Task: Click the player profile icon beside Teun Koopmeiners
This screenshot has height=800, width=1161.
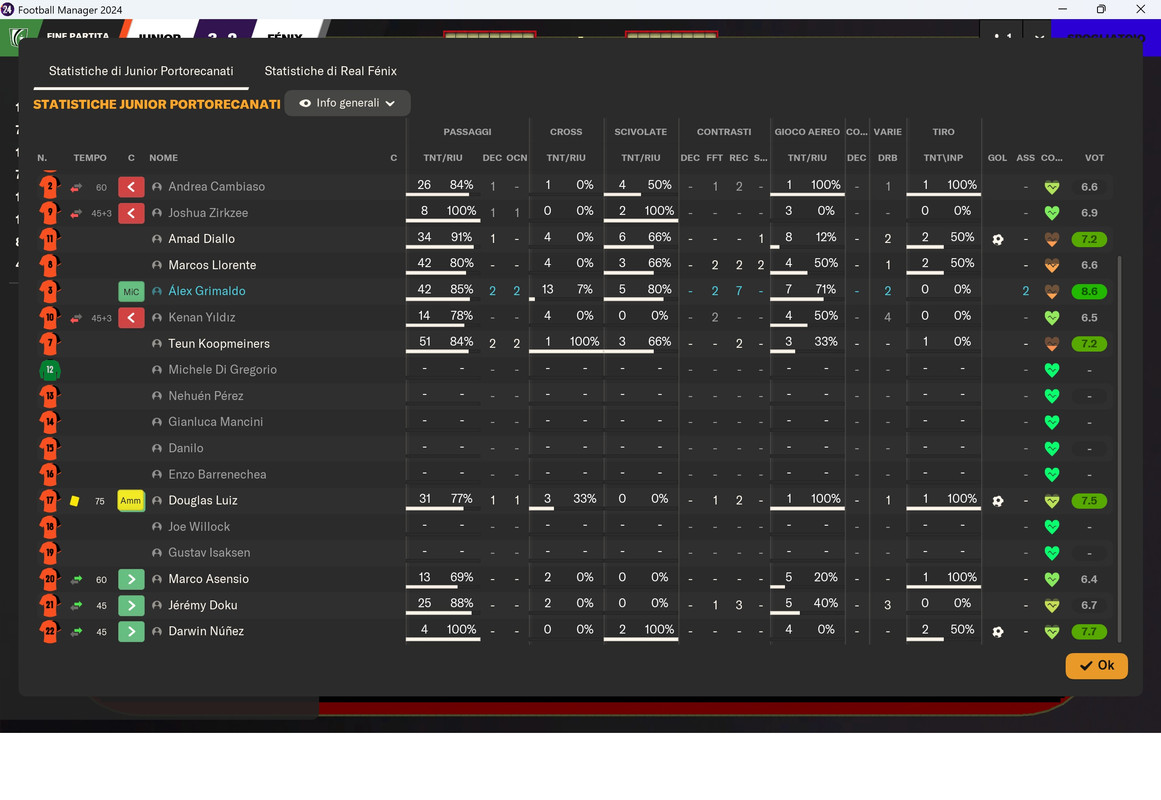Action: click(x=157, y=344)
